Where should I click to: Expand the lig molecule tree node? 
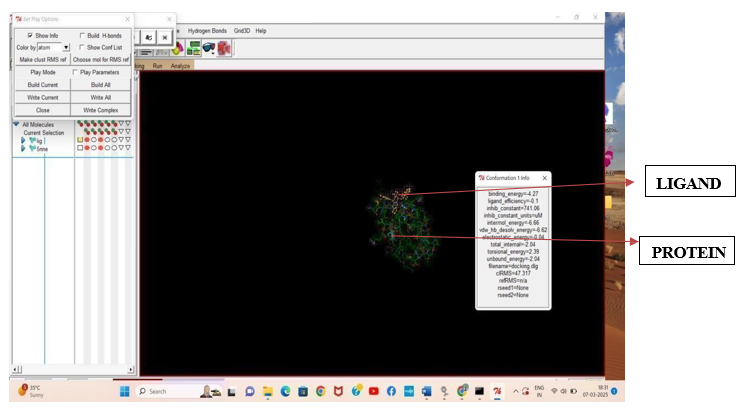[x=23, y=140]
